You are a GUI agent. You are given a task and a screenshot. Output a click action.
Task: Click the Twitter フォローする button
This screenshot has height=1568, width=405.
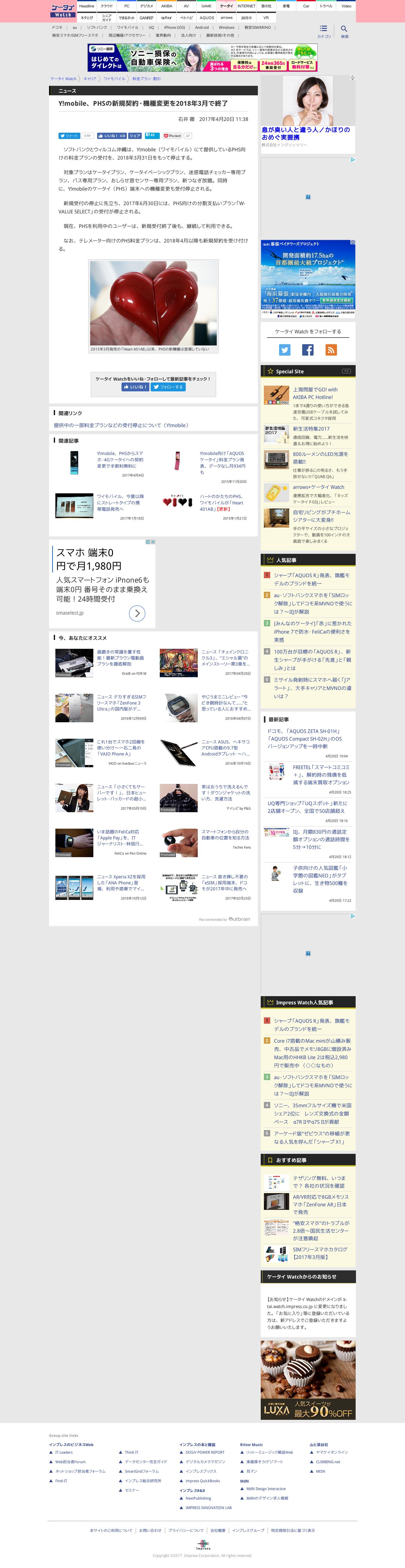point(168,387)
